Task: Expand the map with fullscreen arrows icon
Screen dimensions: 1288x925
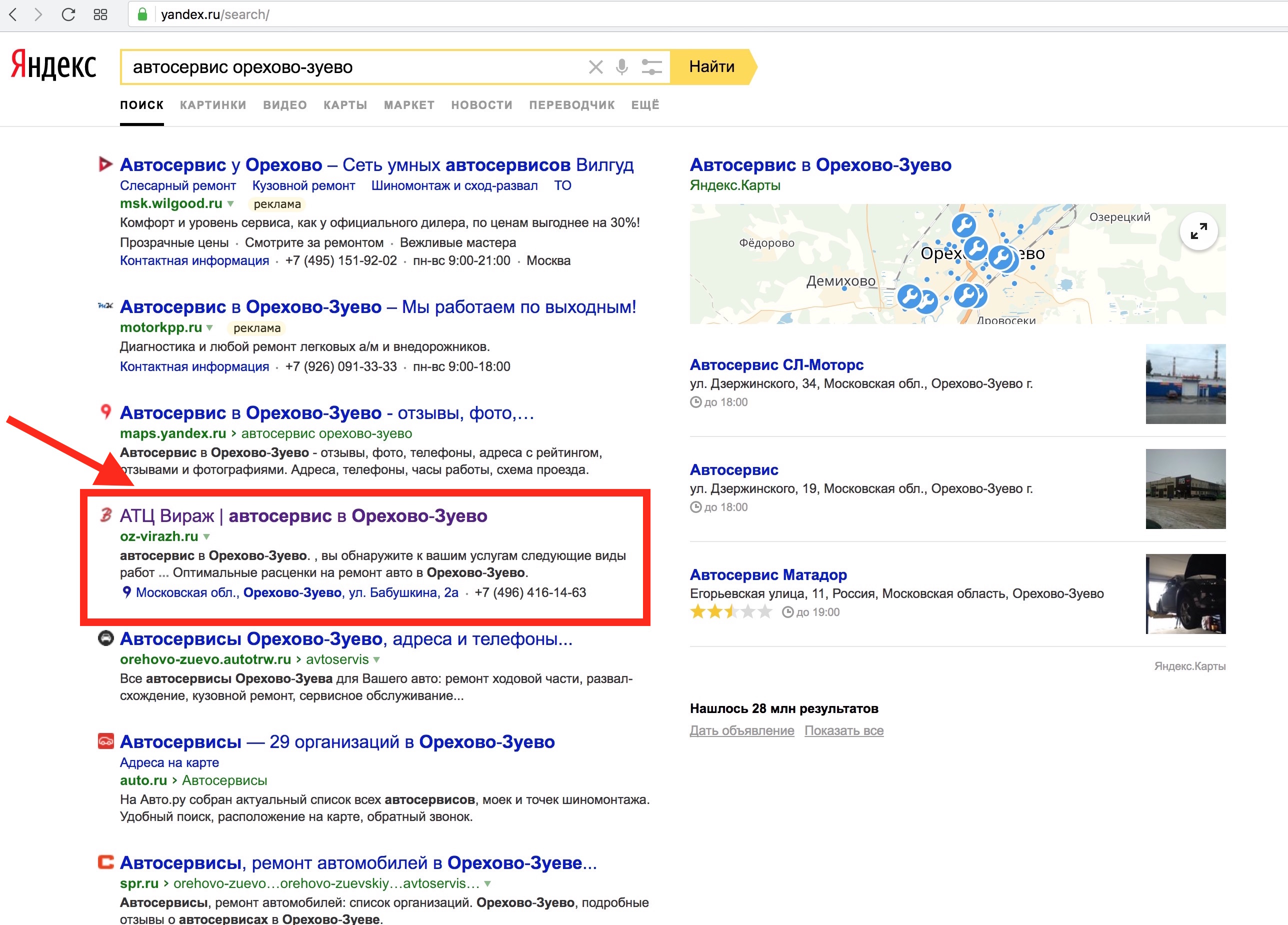Action: [x=1198, y=231]
